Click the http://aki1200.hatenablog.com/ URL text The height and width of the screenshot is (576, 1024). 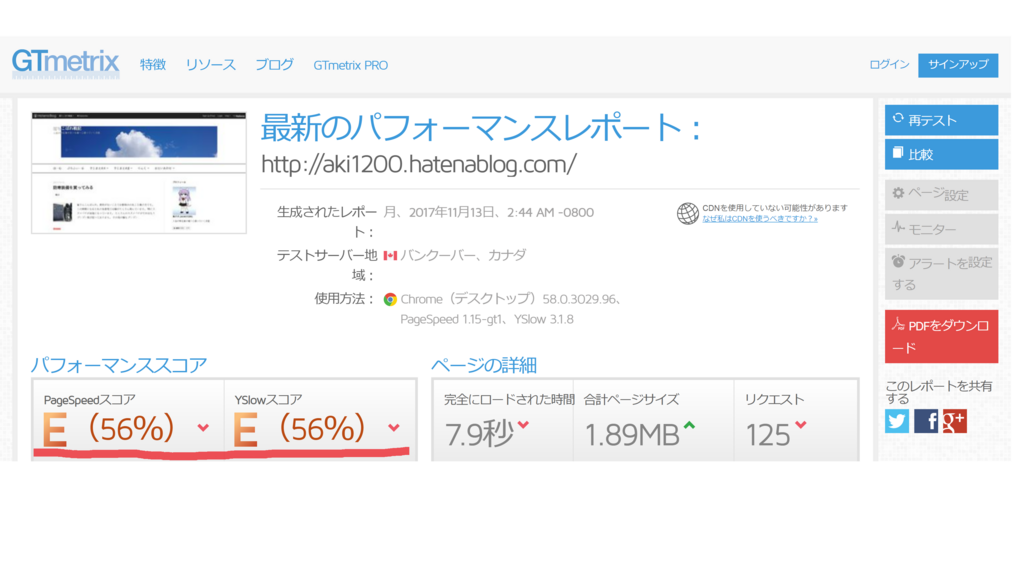[419, 164]
